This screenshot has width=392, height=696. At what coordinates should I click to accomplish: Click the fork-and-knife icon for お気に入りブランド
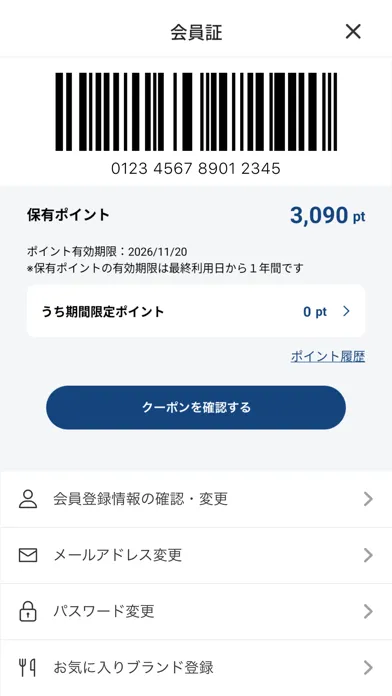tap(28, 667)
